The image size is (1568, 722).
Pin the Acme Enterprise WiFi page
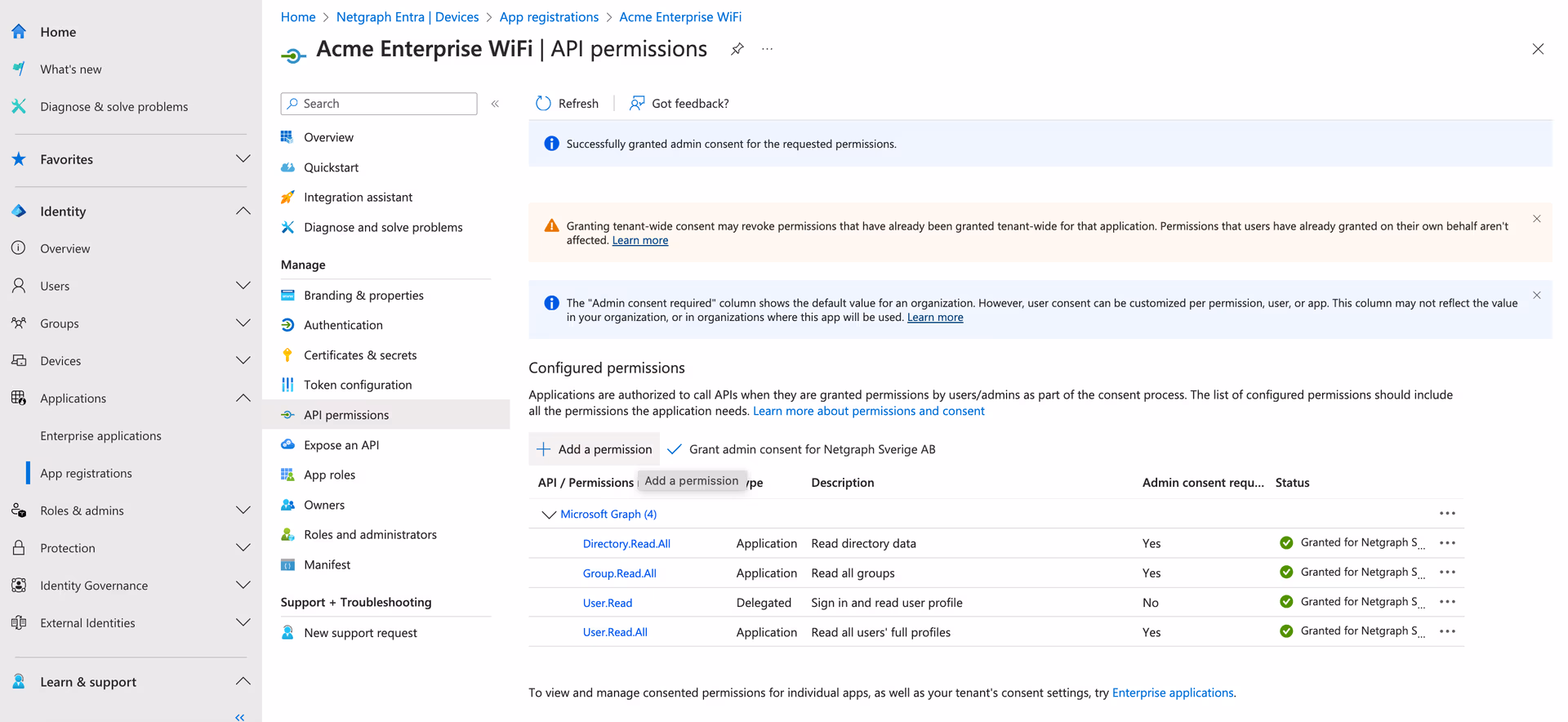point(737,49)
